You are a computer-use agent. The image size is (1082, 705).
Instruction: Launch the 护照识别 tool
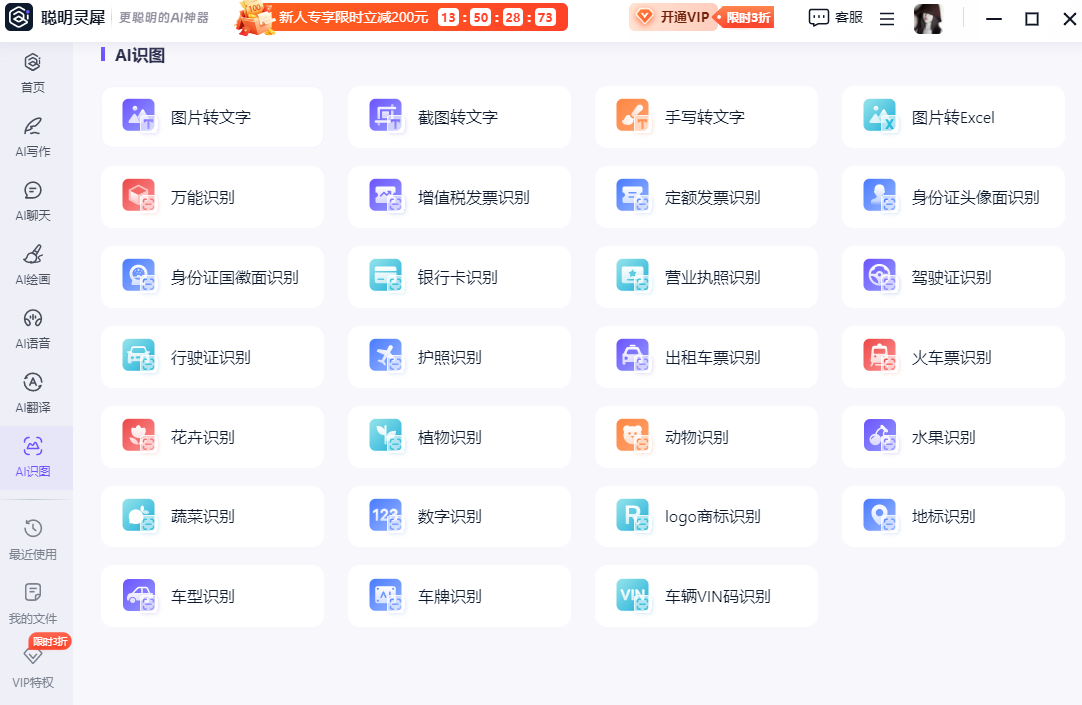[459, 357]
